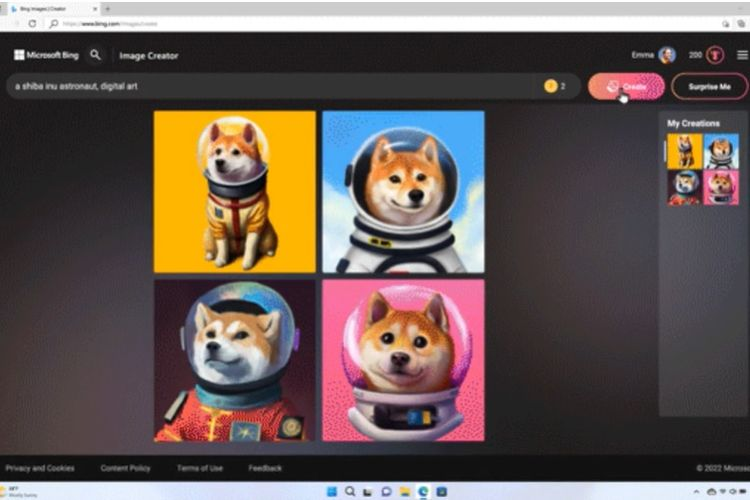The width and height of the screenshot is (750, 500).
Task: Focus the prompt text field
Action: pyautogui.click(x=270, y=87)
